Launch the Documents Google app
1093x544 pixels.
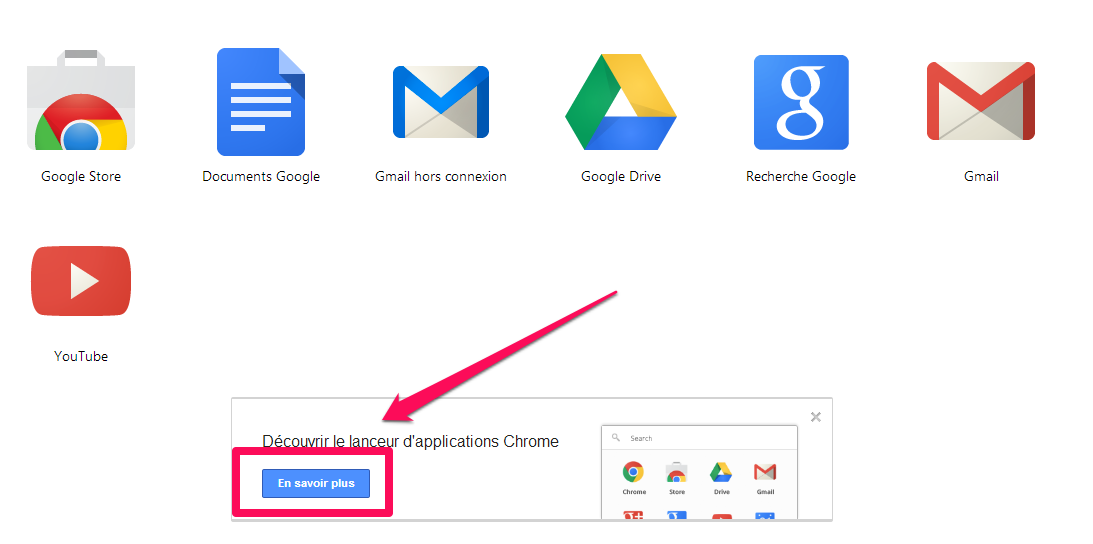tap(261, 102)
